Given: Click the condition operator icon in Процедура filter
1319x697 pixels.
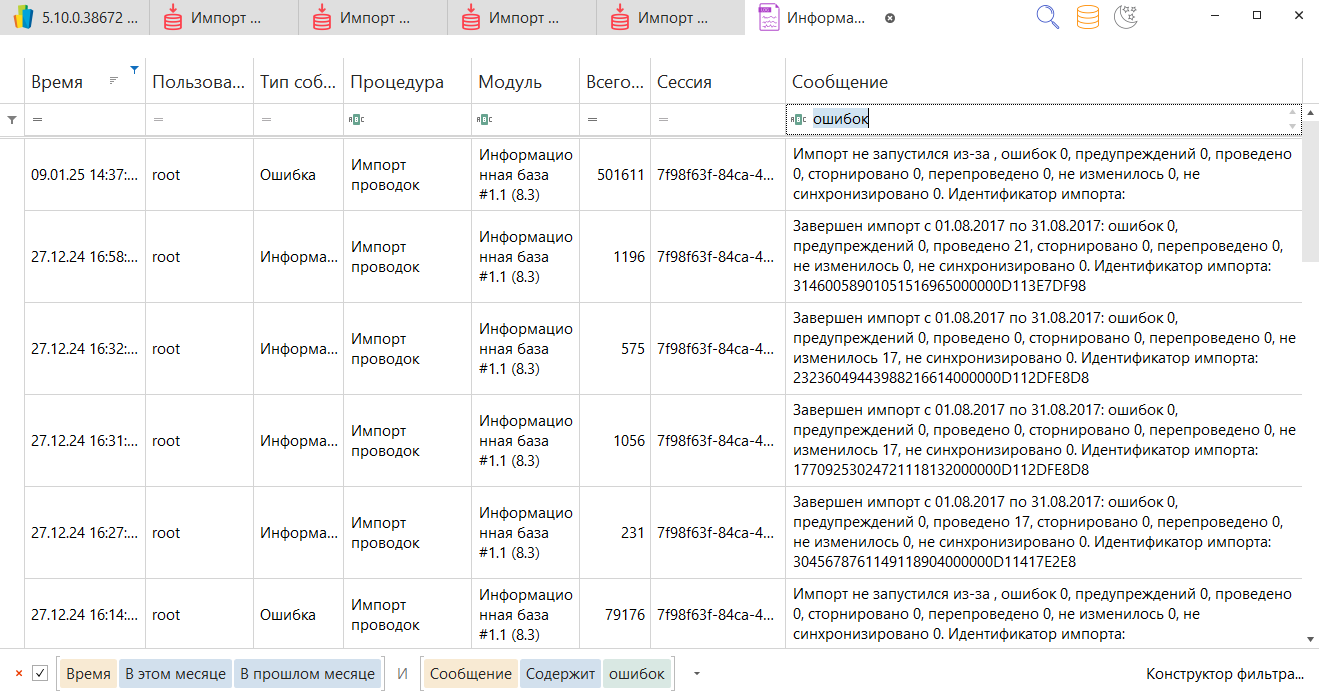Looking at the screenshot, I should [356, 120].
